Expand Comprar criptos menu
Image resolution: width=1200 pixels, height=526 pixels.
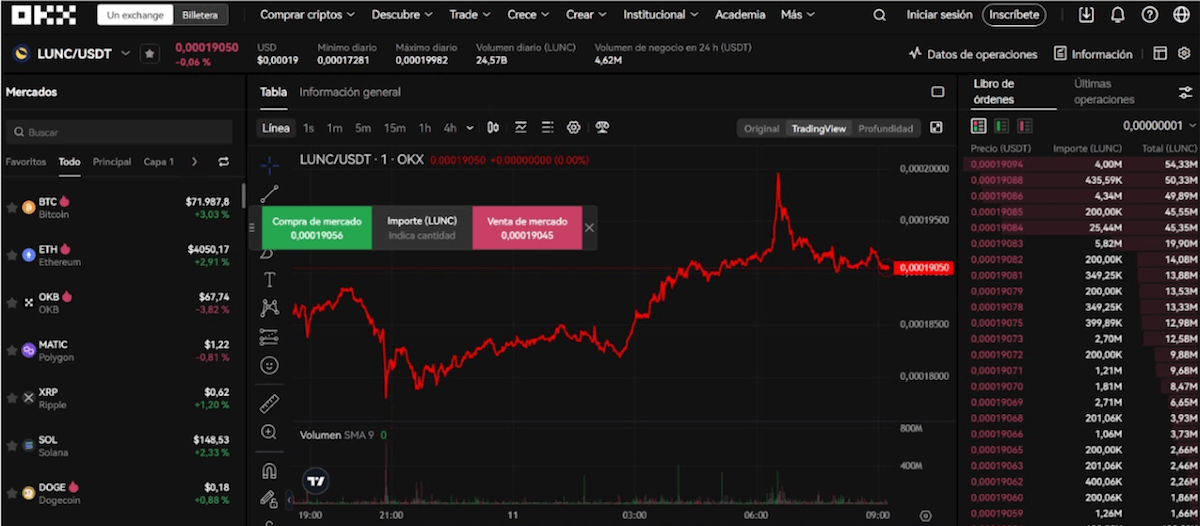pyautogui.click(x=307, y=15)
